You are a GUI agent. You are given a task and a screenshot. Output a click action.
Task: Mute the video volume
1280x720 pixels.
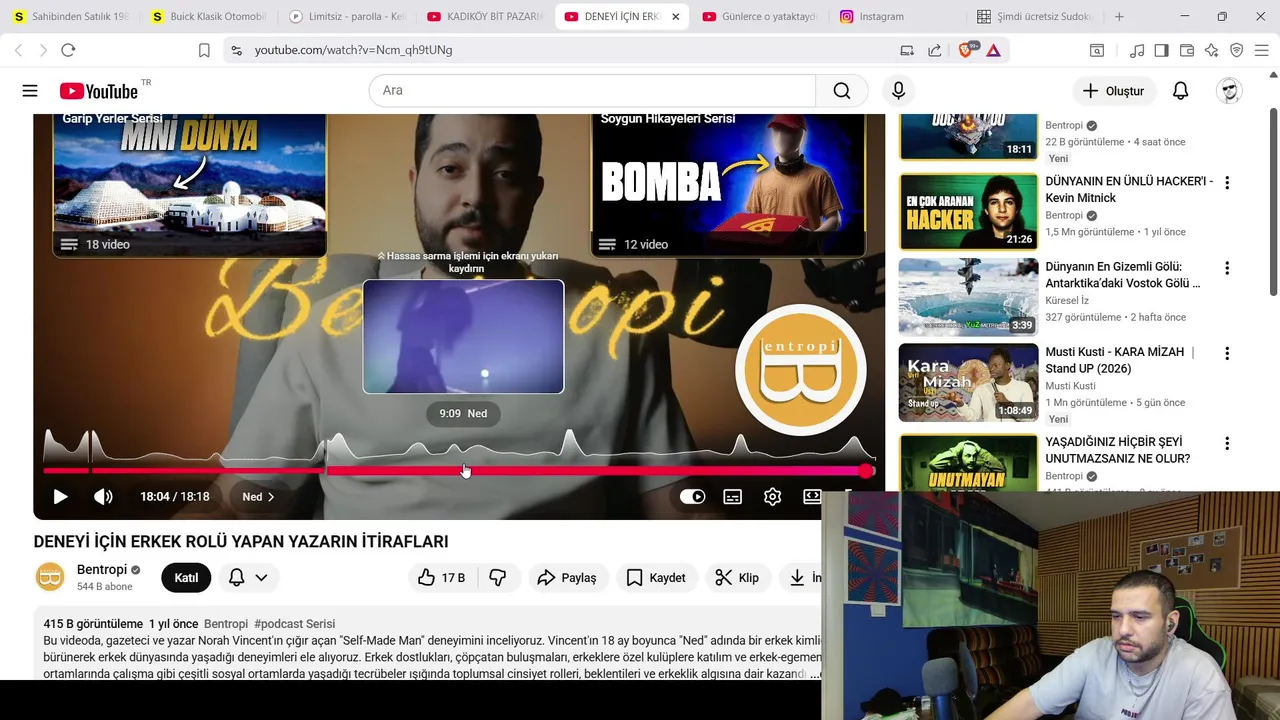103,497
